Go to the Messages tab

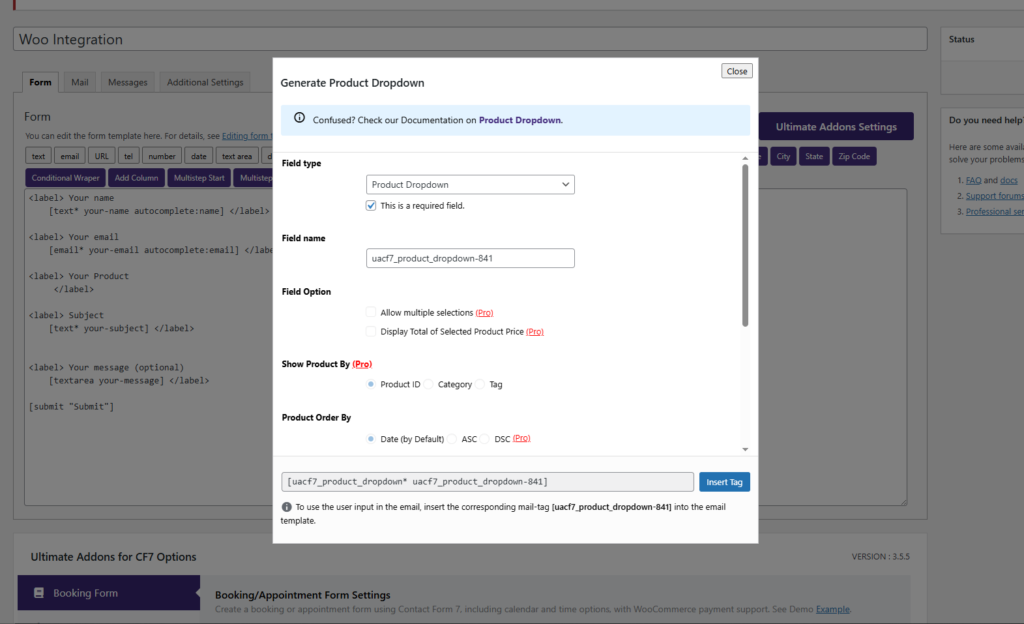(127, 82)
